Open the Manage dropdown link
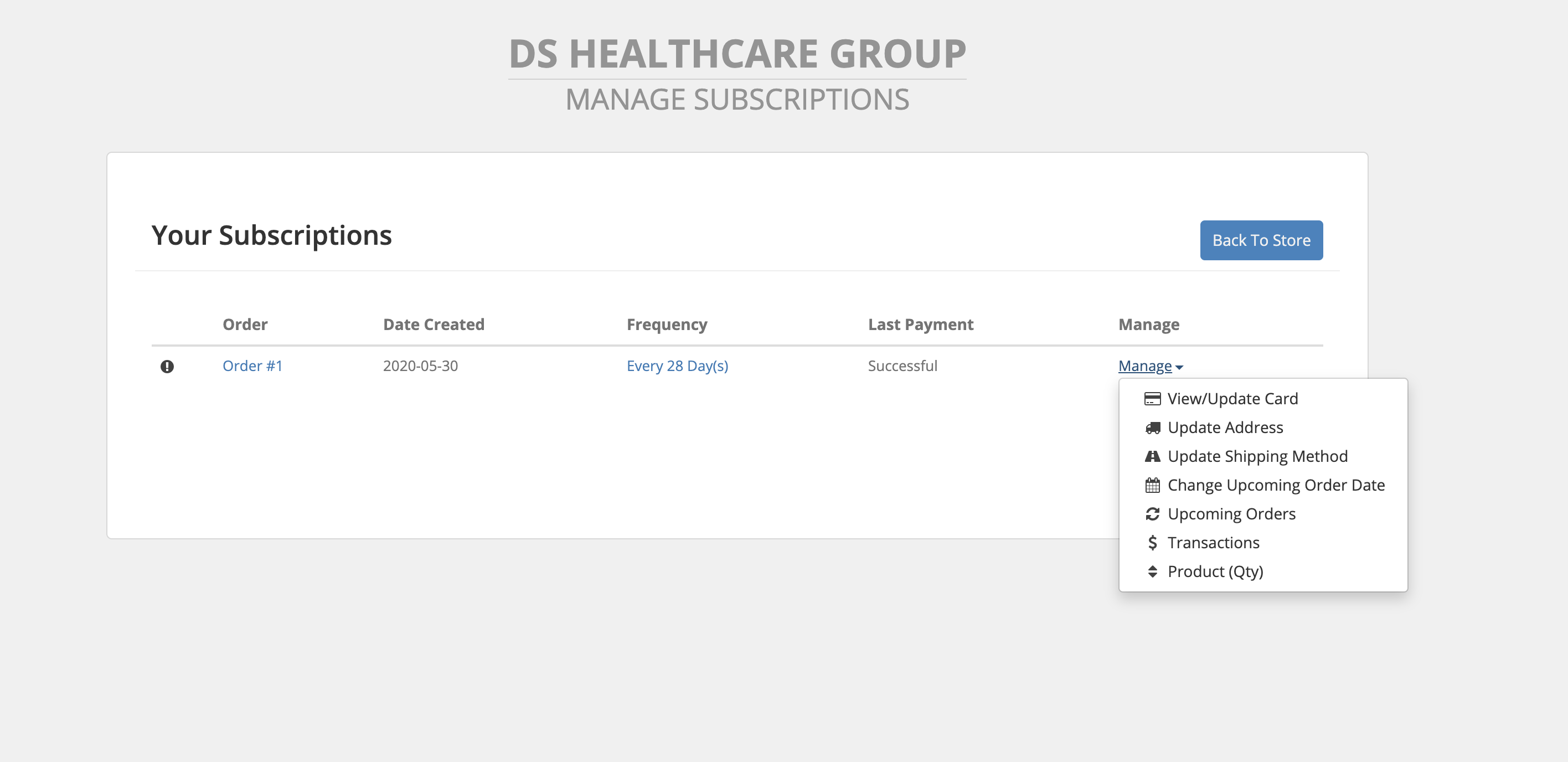The width and height of the screenshot is (1568, 762). click(x=1144, y=366)
